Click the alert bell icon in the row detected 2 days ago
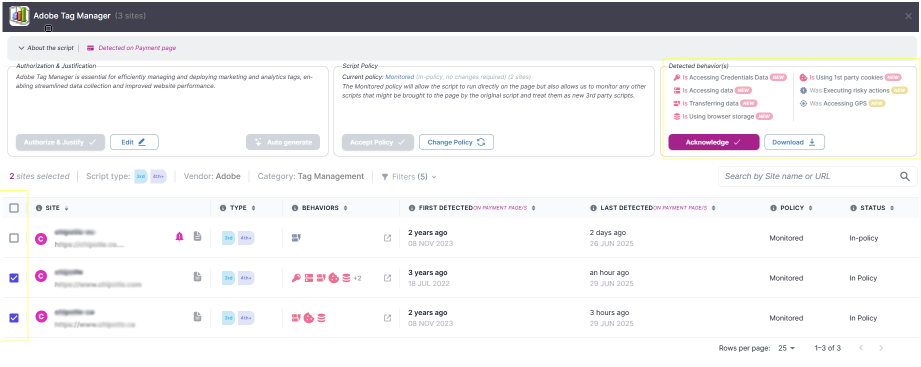This screenshot has height=367, width=921. click(180, 237)
